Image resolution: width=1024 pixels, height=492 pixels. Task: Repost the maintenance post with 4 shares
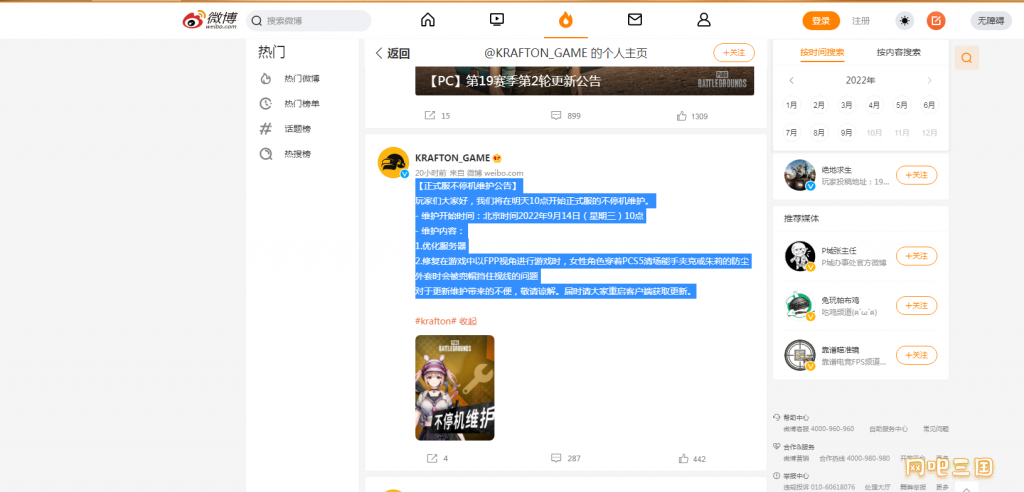[437, 459]
